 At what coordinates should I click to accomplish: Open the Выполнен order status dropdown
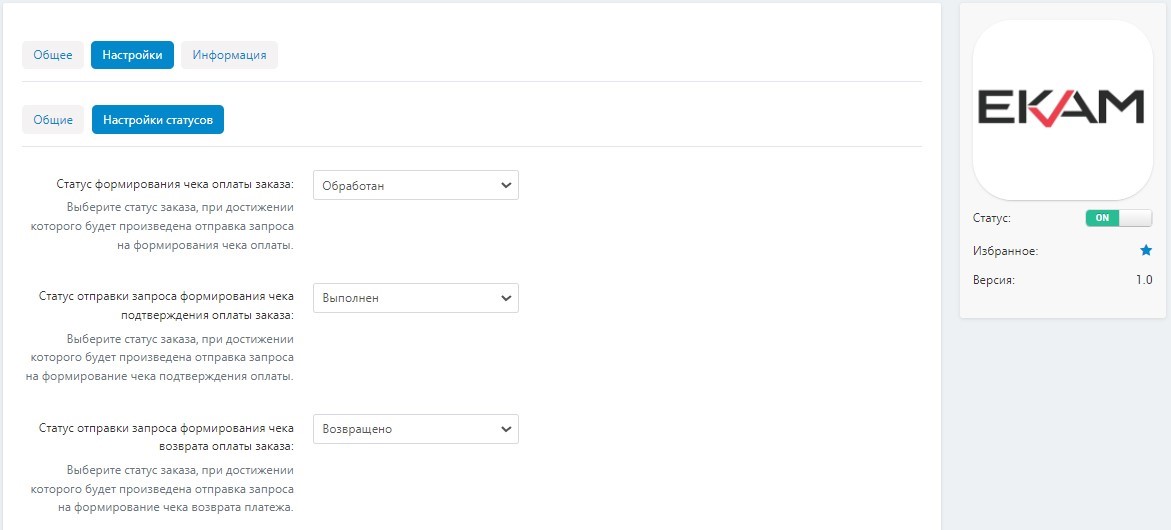point(415,298)
